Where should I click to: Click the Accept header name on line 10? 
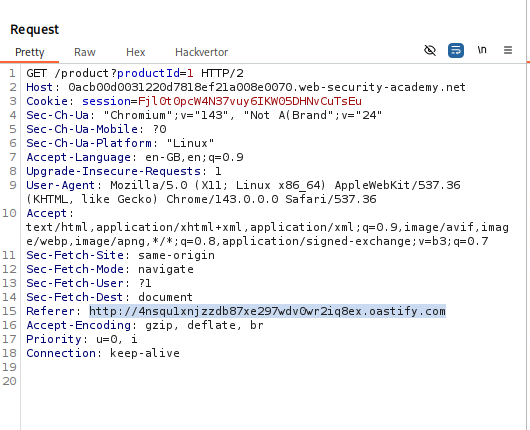click(47, 213)
